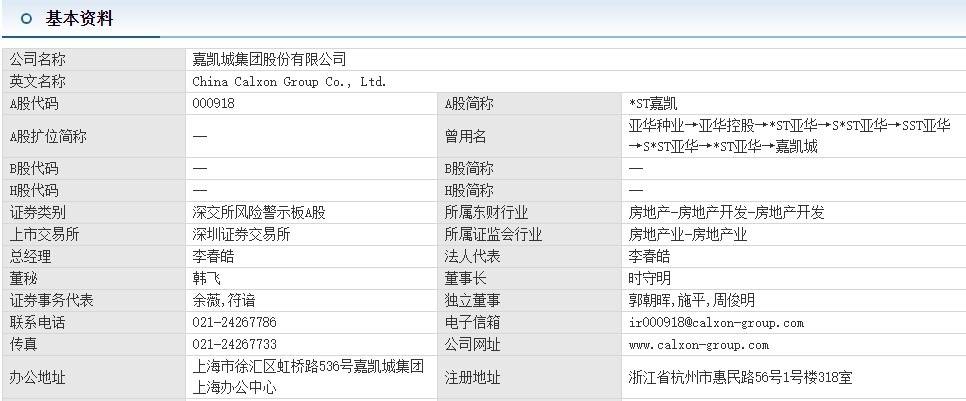Click the 英文名称 label cell

(93, 82)
